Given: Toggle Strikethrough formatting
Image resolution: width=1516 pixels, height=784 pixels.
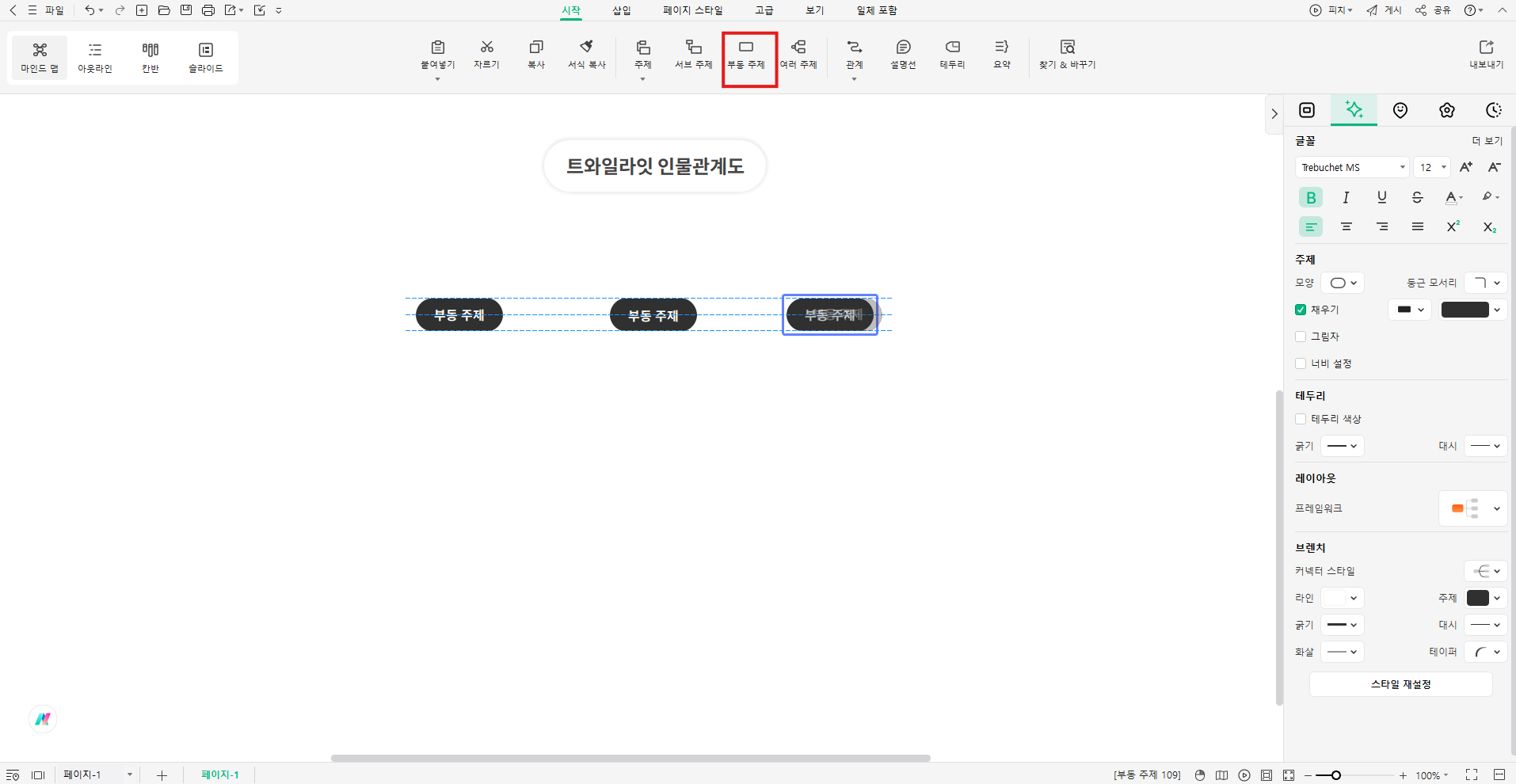Looking at the screenshot, I should point(1417,197).
